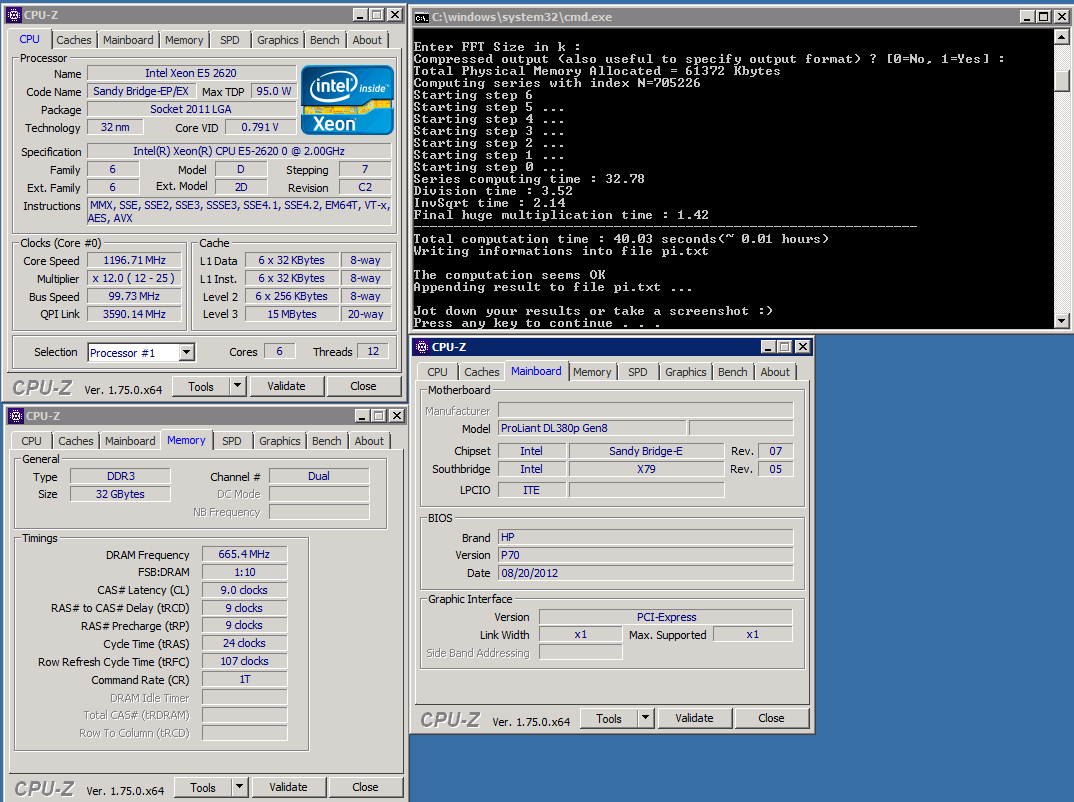
Task: Click the CAS# Latency value 9.0 clocks
Action: point(245,590)
